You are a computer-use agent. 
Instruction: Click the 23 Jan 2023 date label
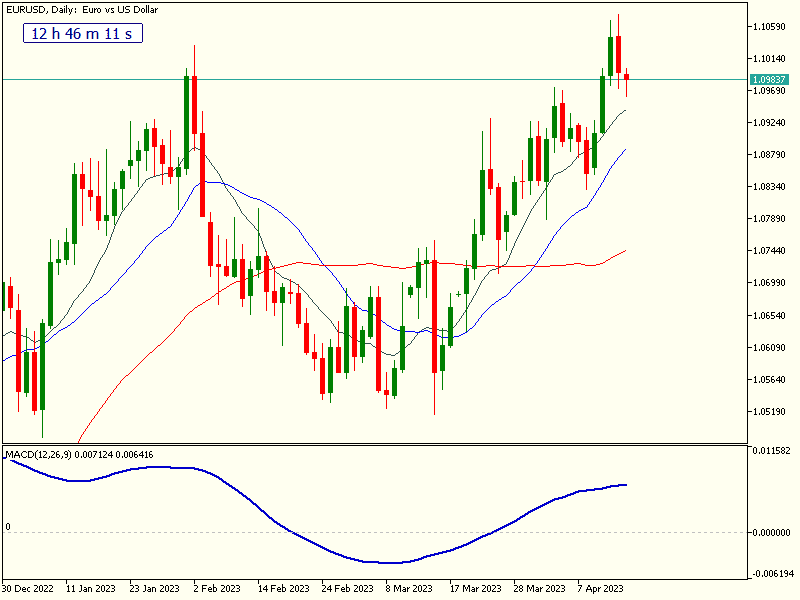pyautogui.click(x=154, y=588)
